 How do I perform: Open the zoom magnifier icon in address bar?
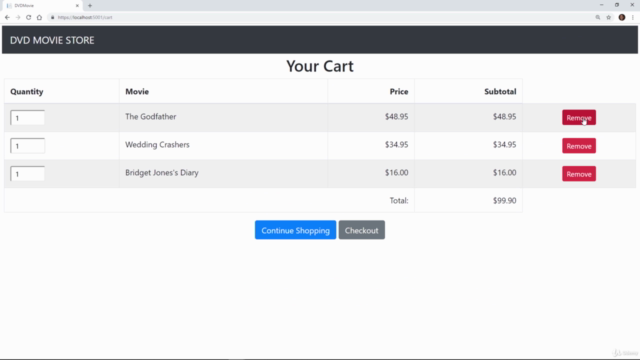point(598,18)
